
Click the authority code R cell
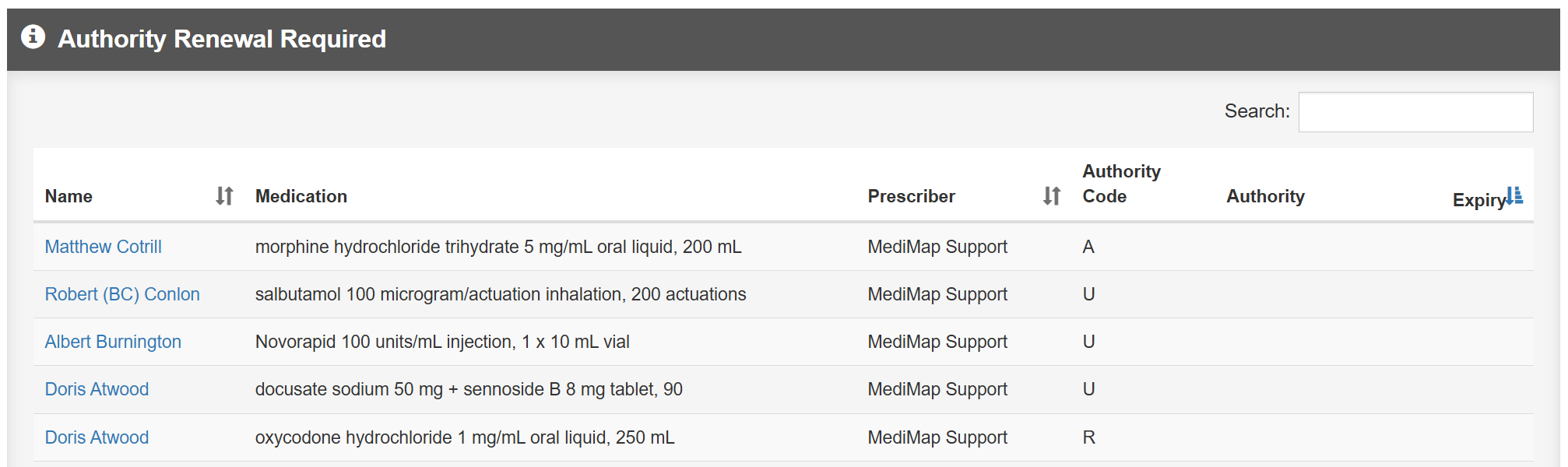pyautogui.click(x=1088, y=437)
